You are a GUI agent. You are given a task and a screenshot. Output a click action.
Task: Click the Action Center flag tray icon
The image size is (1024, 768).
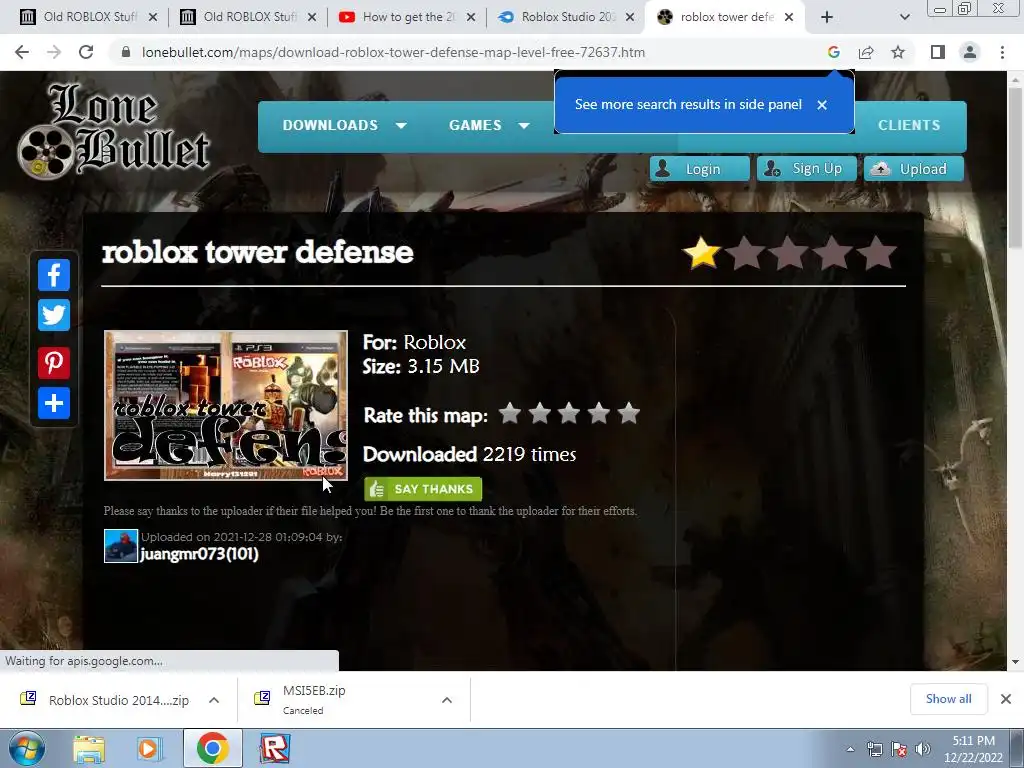(899, 750)
